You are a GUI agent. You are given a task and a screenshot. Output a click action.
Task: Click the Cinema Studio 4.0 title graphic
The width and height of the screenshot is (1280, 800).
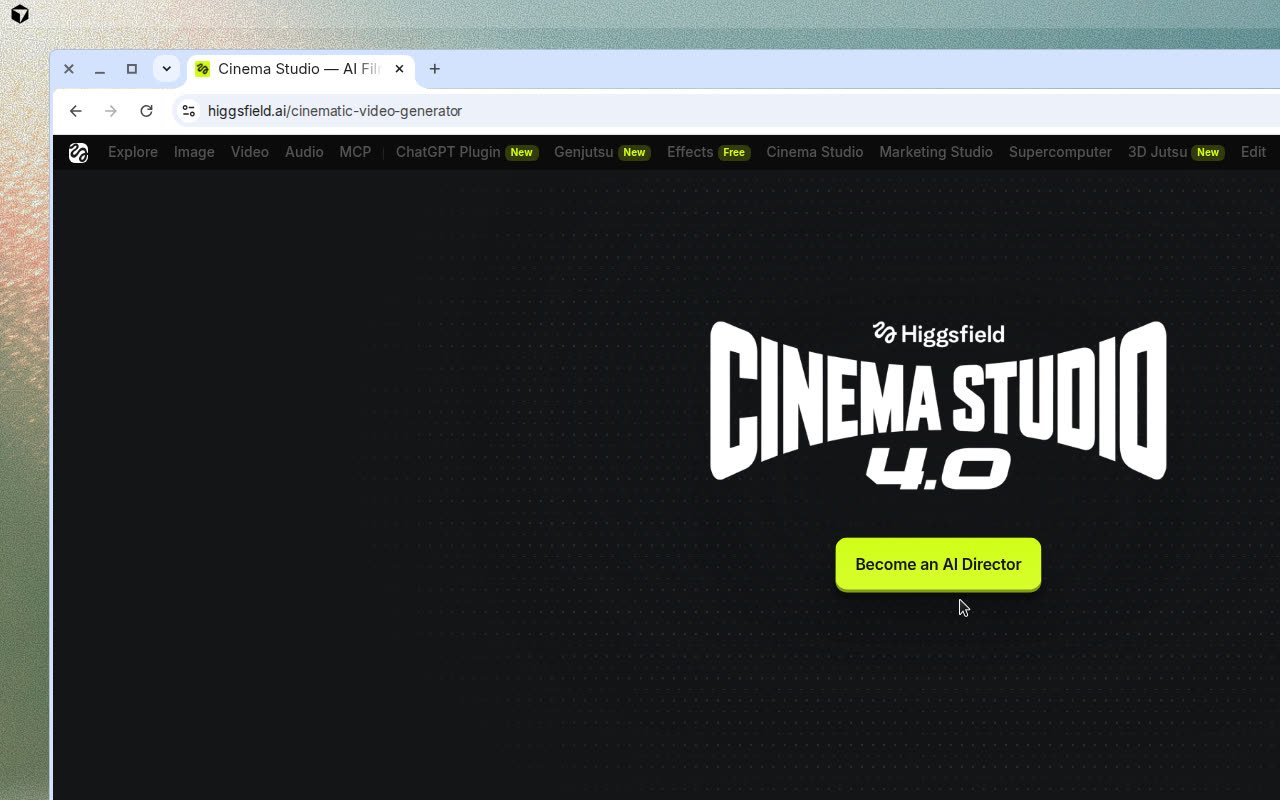coord(938,406)
